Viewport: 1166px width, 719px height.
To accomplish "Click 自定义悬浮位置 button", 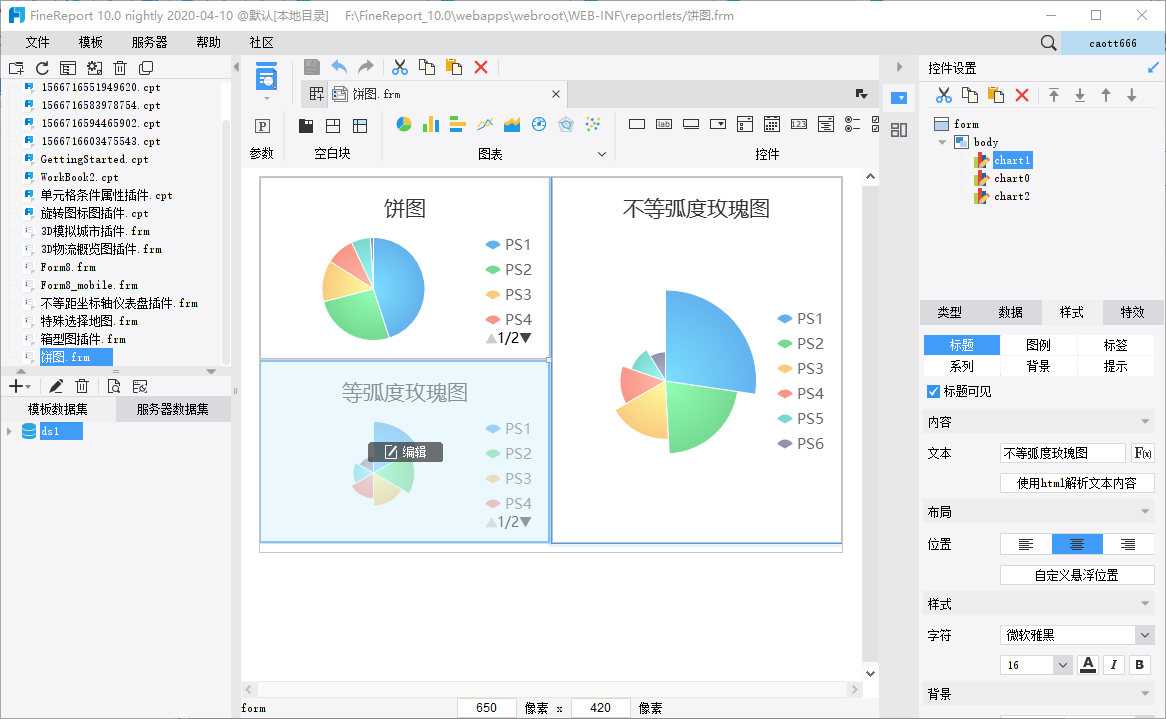I will (1077, 575).
